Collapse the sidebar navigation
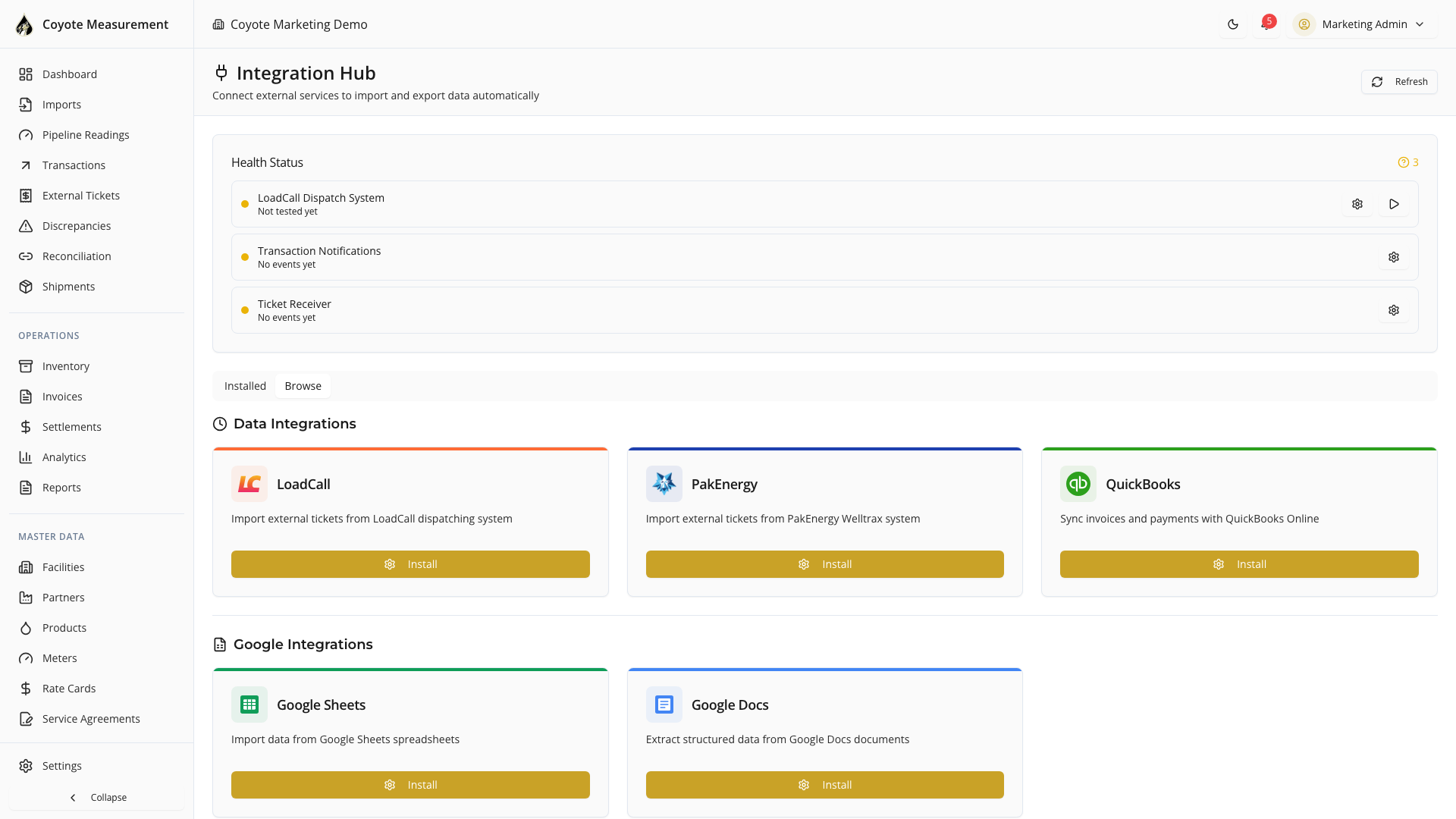 pos(97,797)
